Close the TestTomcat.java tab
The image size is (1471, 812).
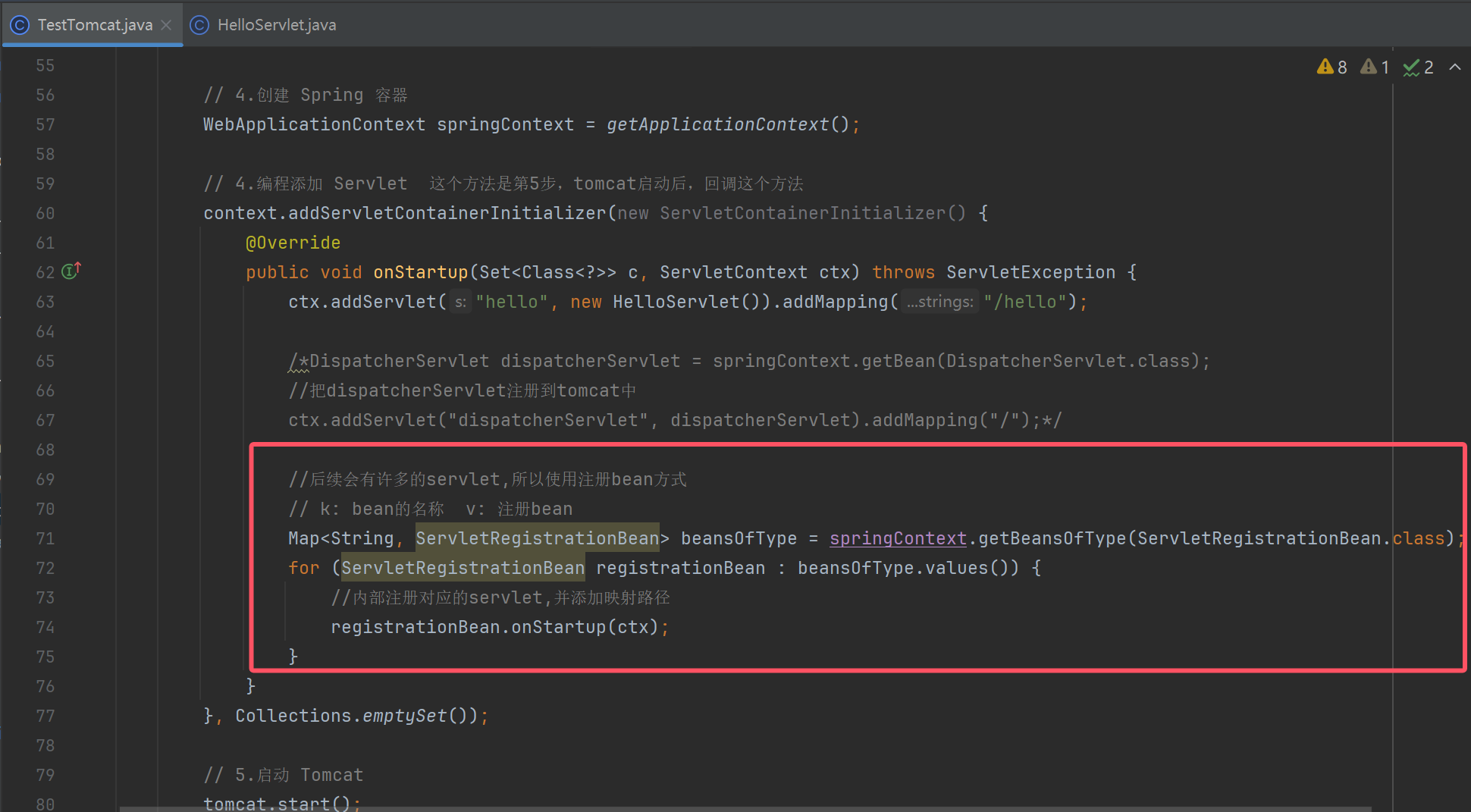[x=167, y=25]
